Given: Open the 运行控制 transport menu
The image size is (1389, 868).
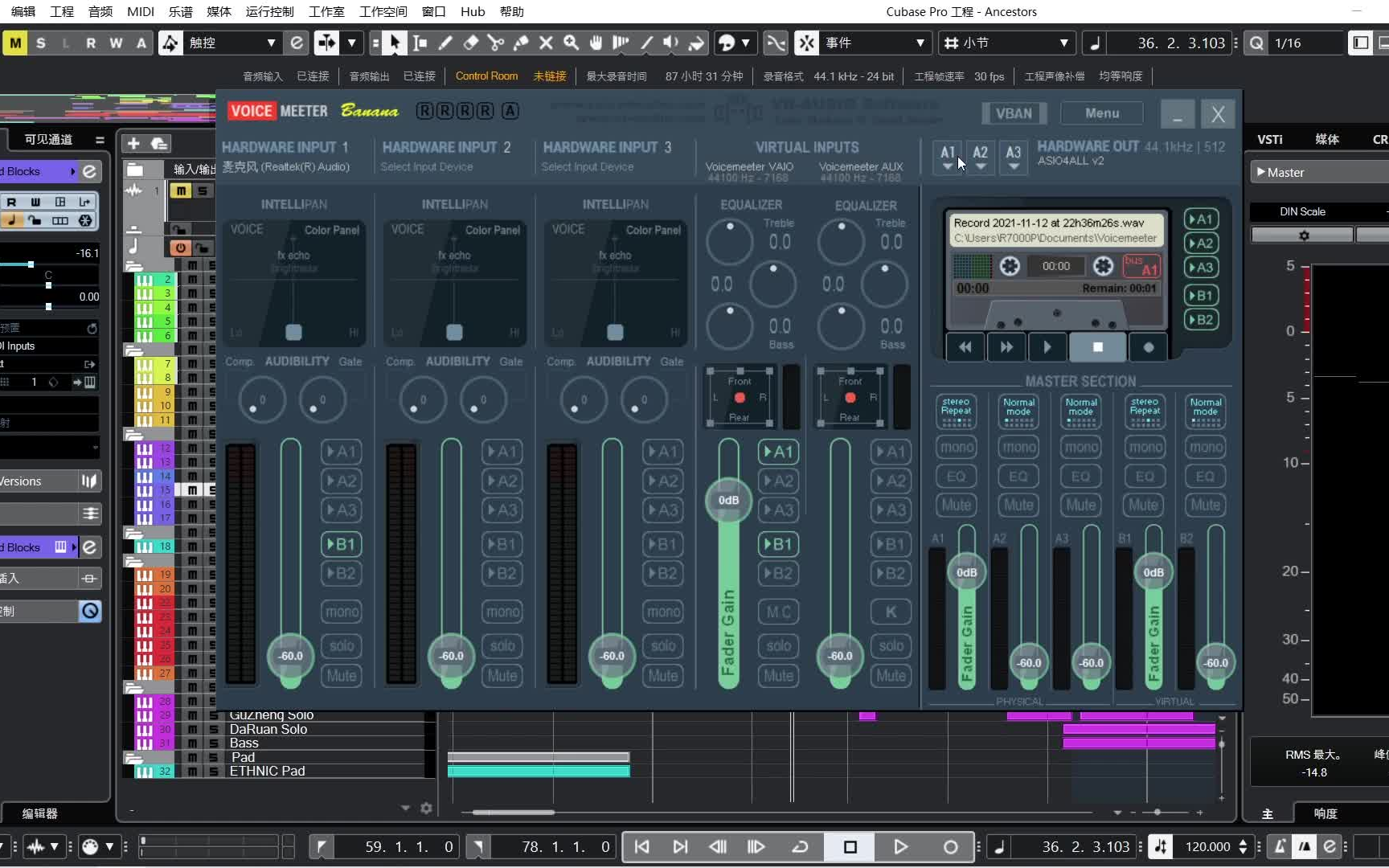Looking at the screenshot, I should (x=269, y=11).
